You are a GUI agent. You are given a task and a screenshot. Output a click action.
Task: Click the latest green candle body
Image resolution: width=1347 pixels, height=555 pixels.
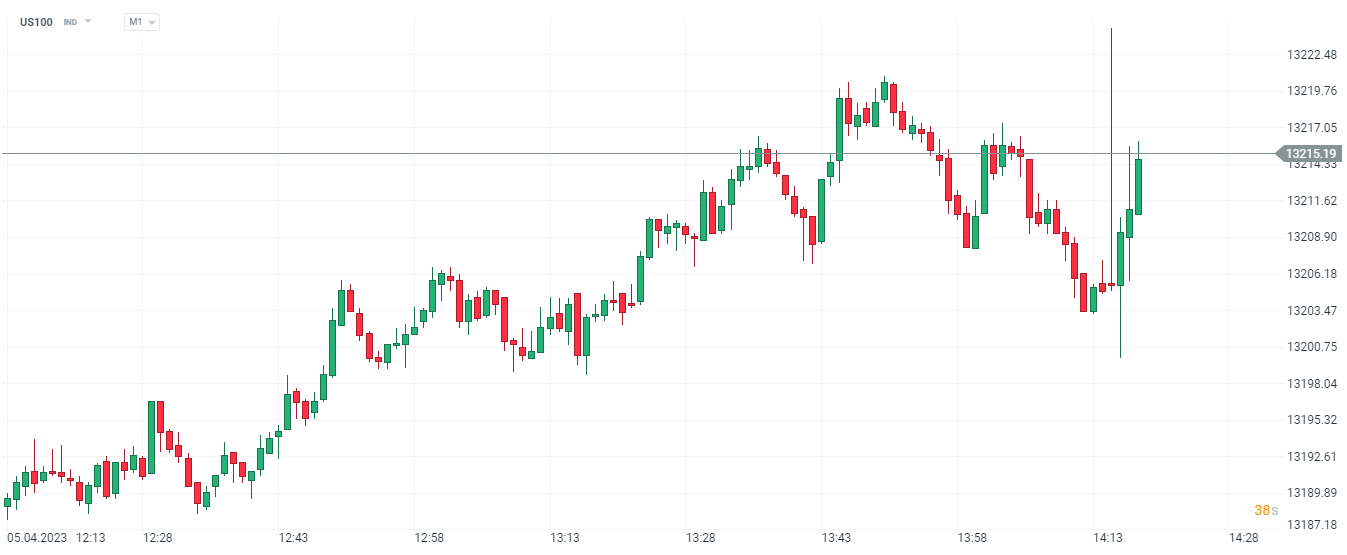(1138, 186)
